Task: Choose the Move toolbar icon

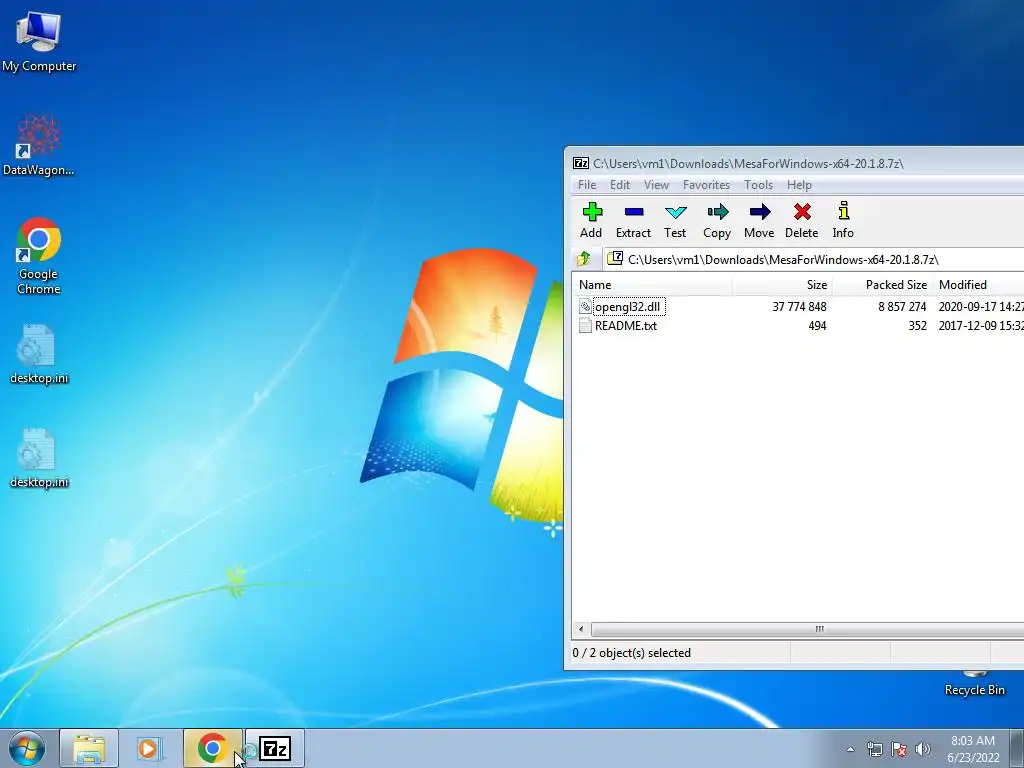Action: pos(759,221)
